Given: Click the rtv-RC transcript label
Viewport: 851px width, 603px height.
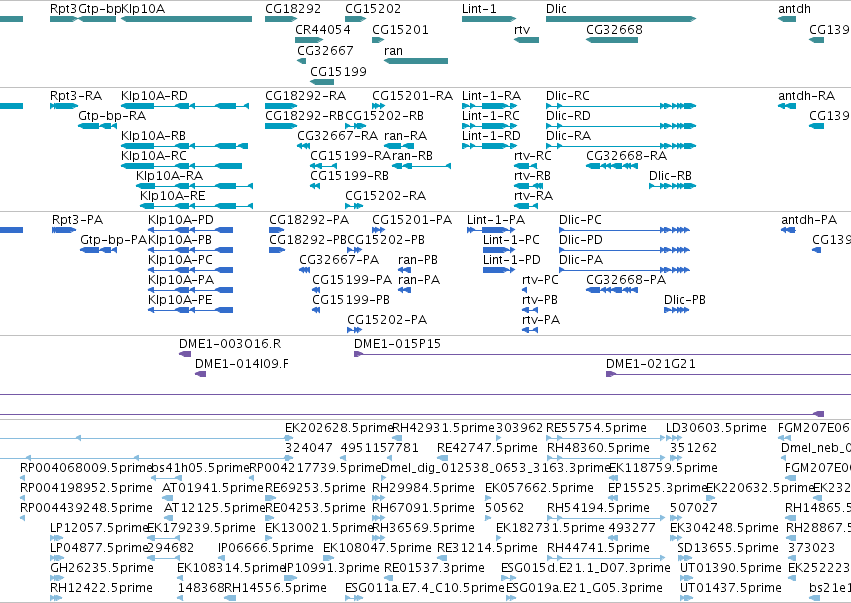Looking at the screenshot, I should pyautogui.click(x=533, y=156).
